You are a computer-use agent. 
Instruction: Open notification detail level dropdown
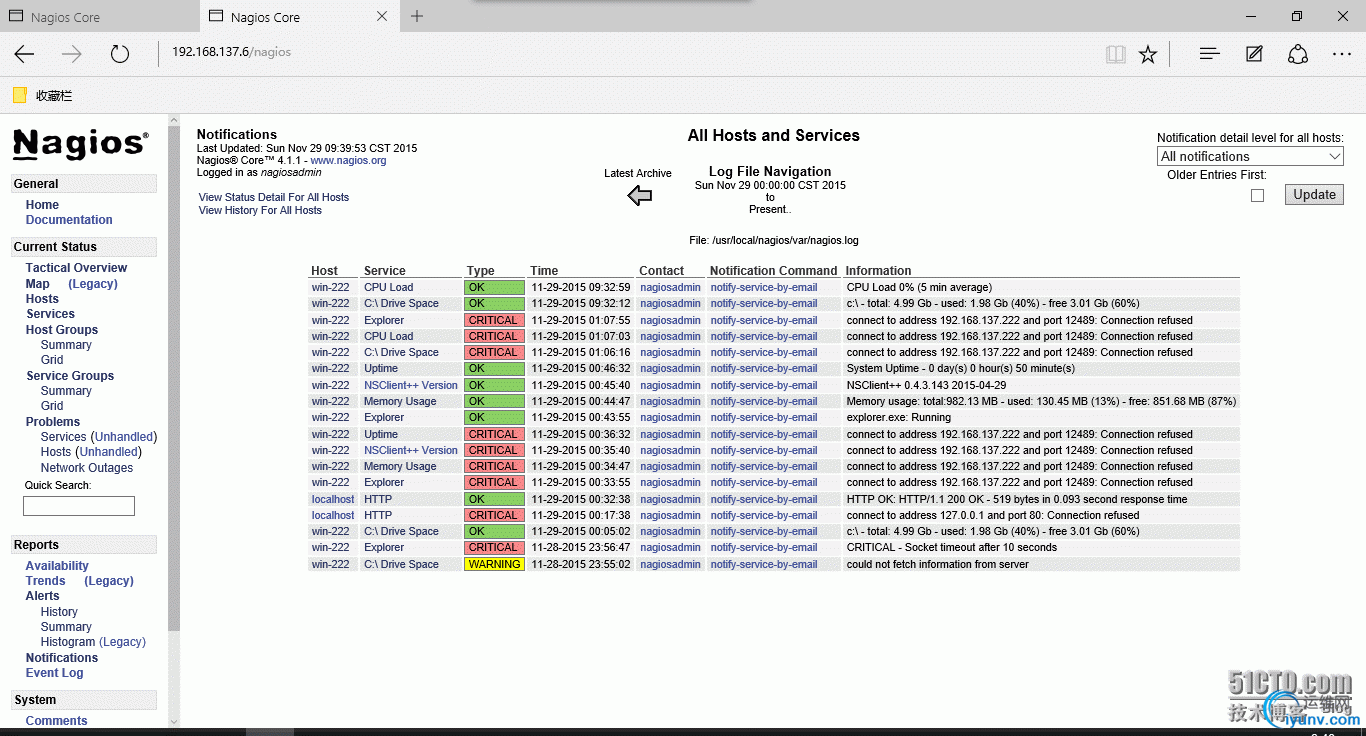pyautogui.click(x=1250, y=156)
